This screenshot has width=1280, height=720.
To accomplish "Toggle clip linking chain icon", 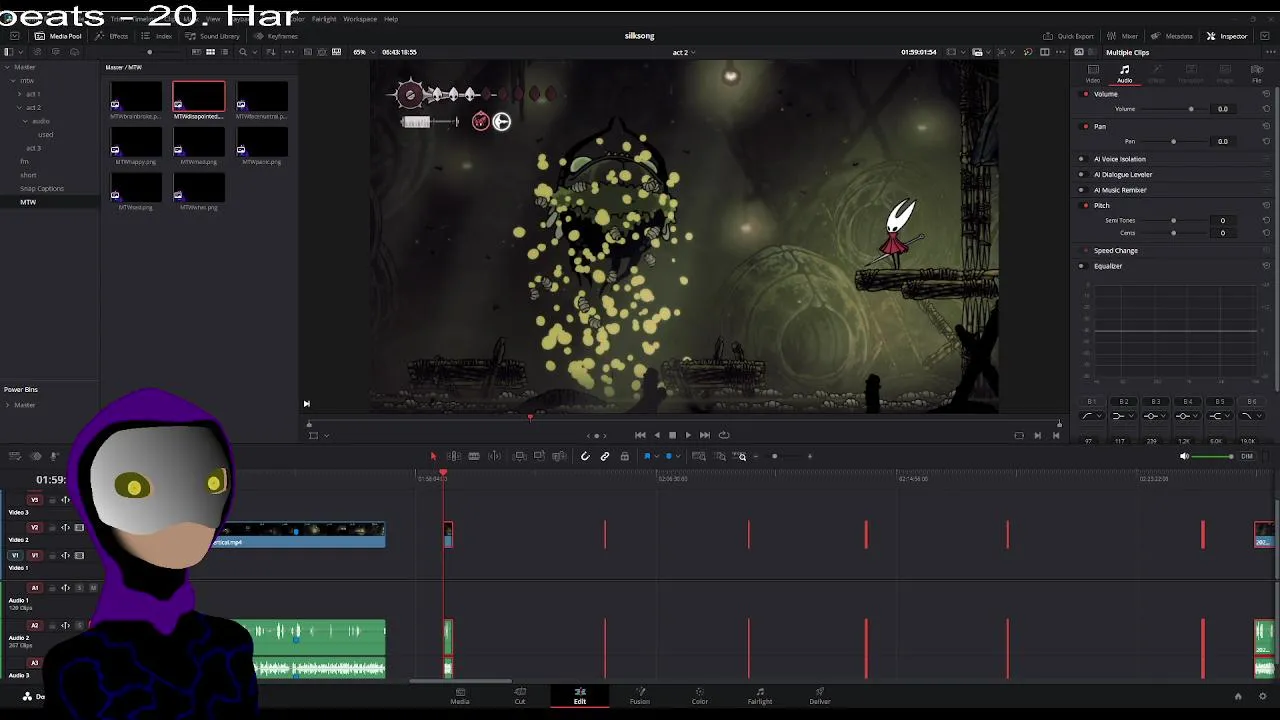I will pyautogui.click(x=605, y=456).
